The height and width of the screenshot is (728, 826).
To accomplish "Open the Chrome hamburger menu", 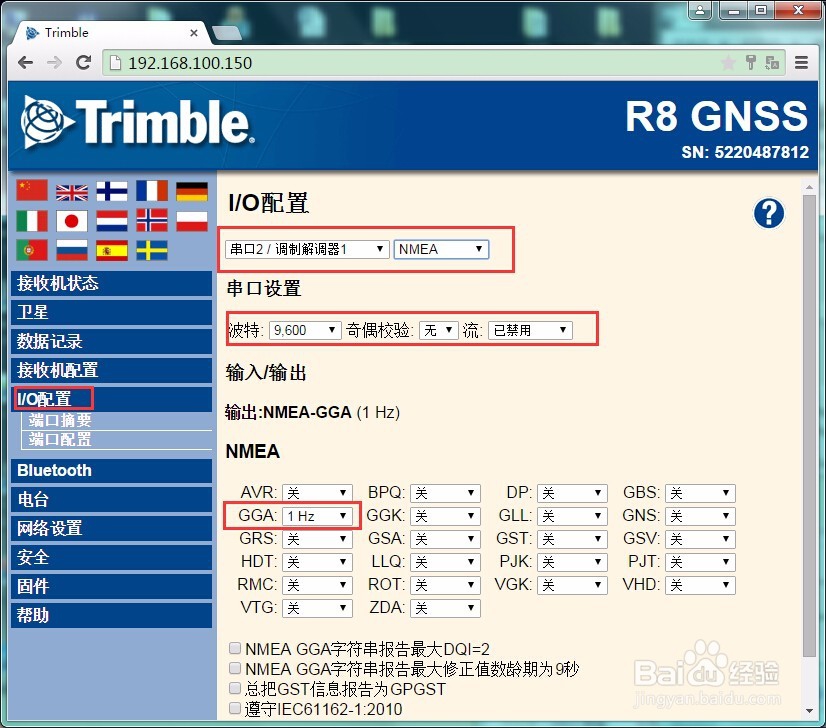I will [x=801, y=63].
